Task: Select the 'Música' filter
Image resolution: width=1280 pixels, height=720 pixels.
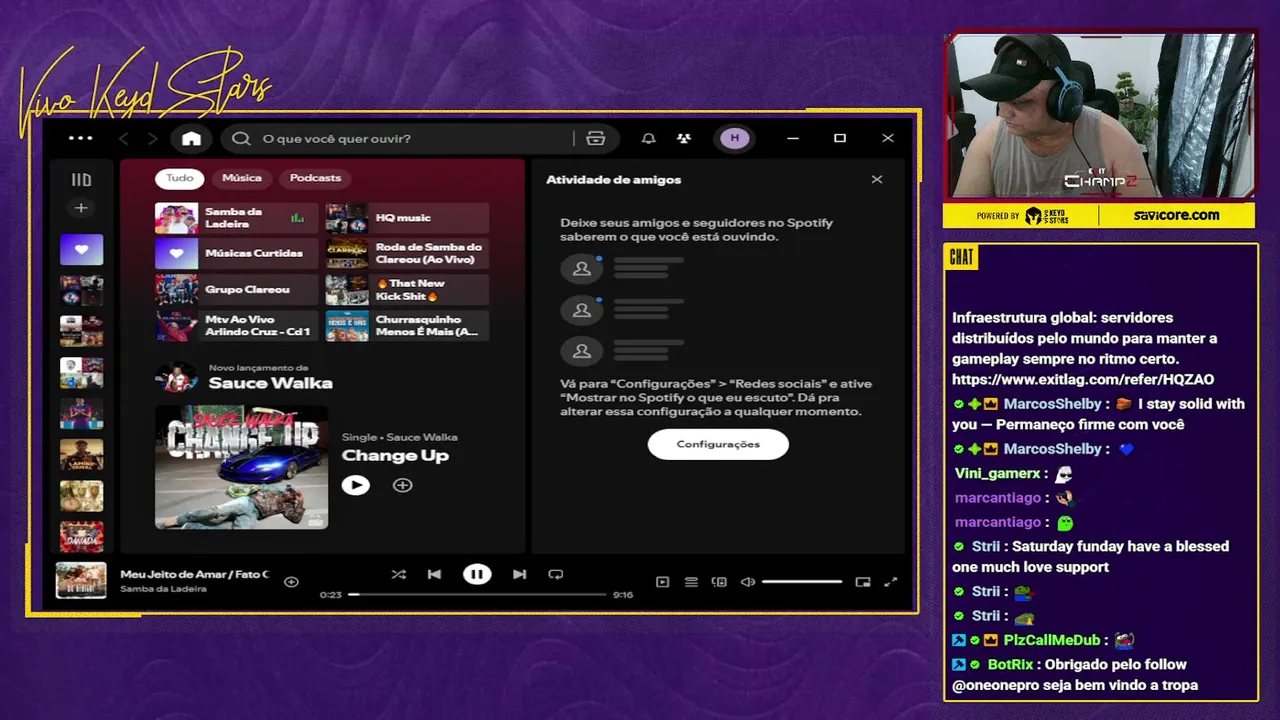Action: (x=242, y=178)
